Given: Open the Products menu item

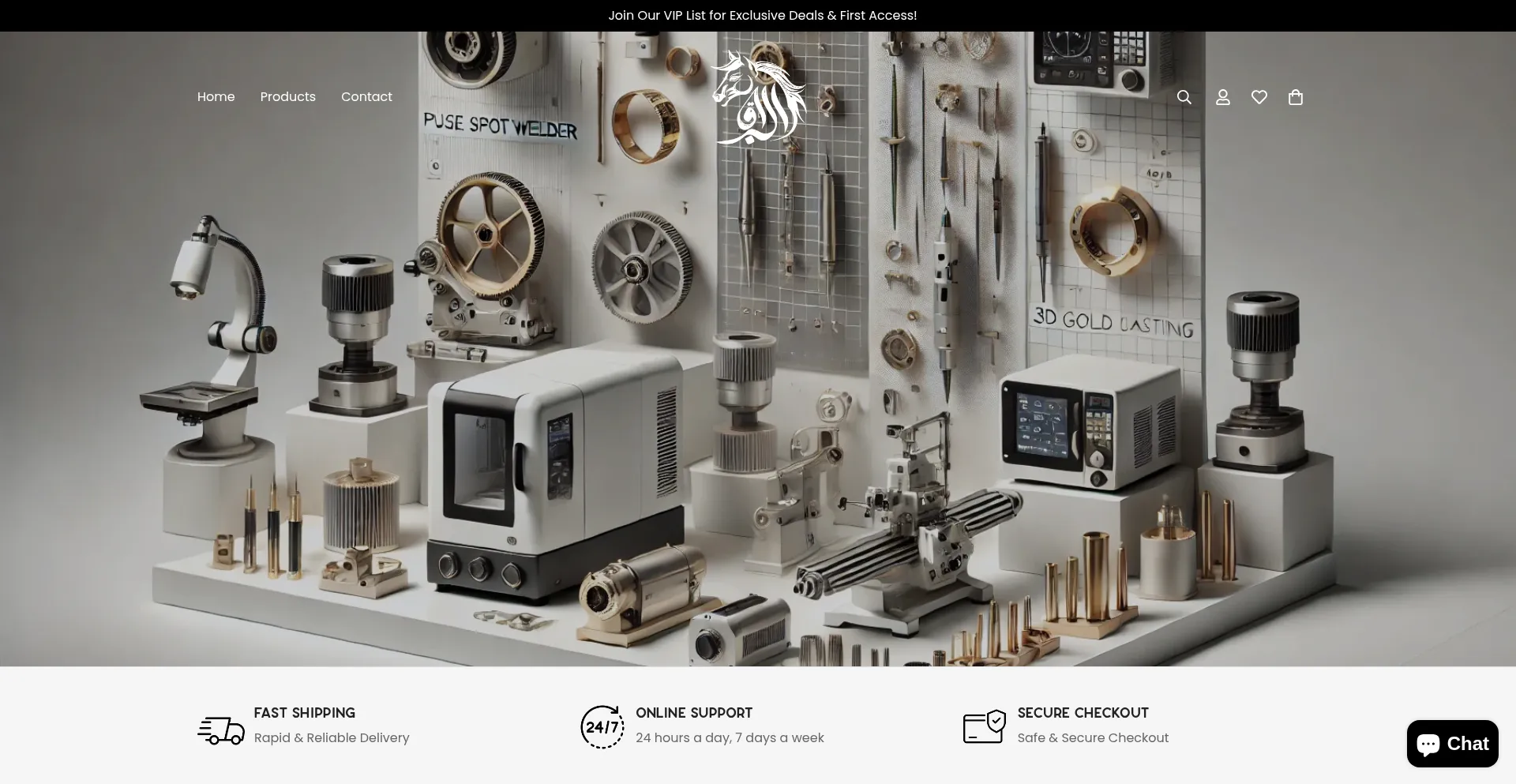Looking at the screenshot, I should click(287, 97).
